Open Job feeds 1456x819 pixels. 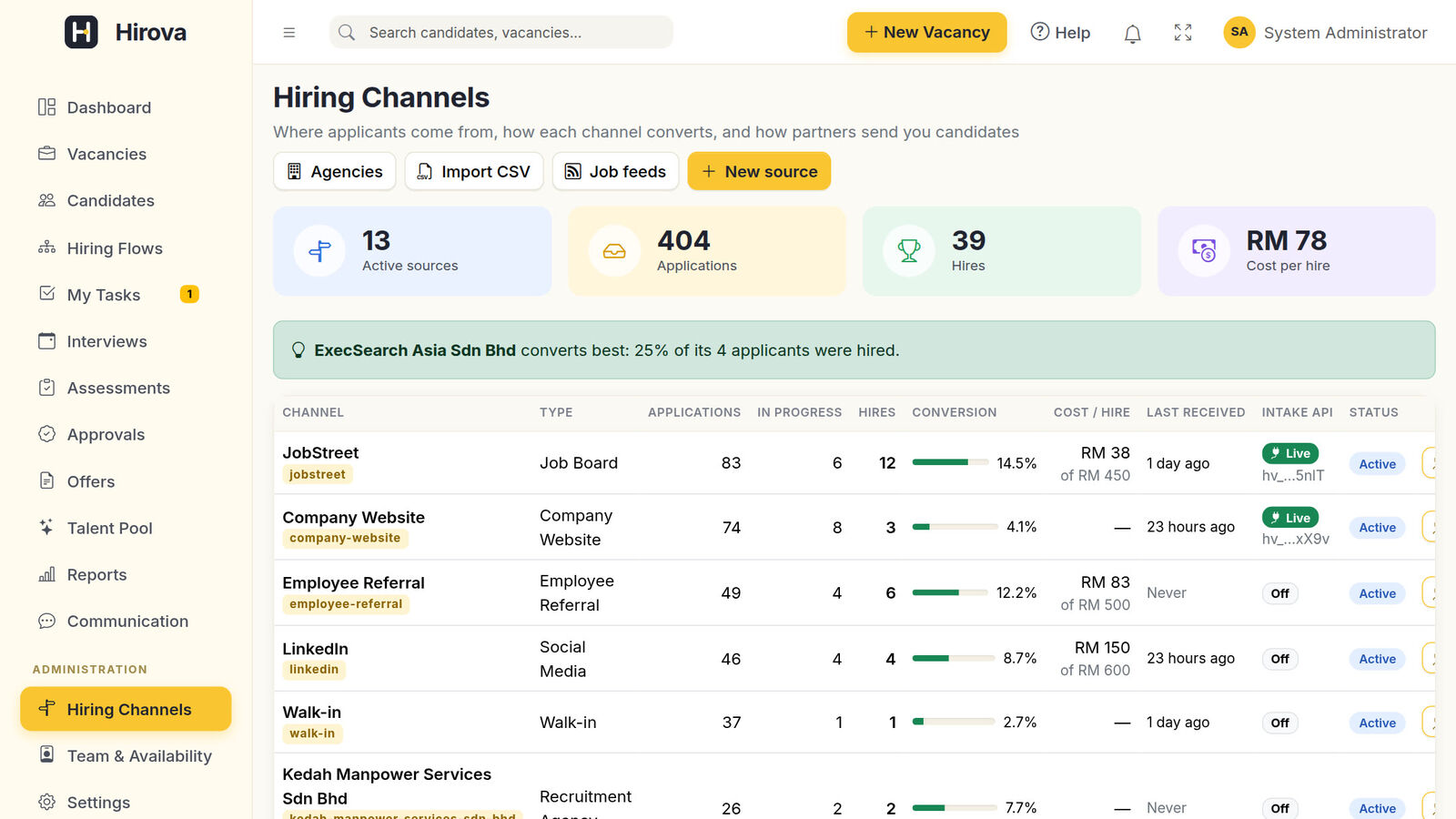coord(615,171)
